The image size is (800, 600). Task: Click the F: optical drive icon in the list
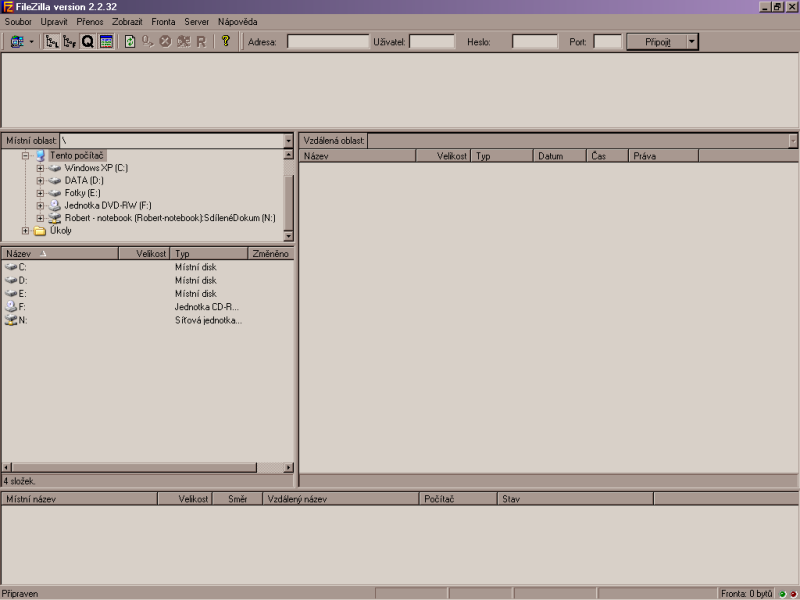coord(11,307)
